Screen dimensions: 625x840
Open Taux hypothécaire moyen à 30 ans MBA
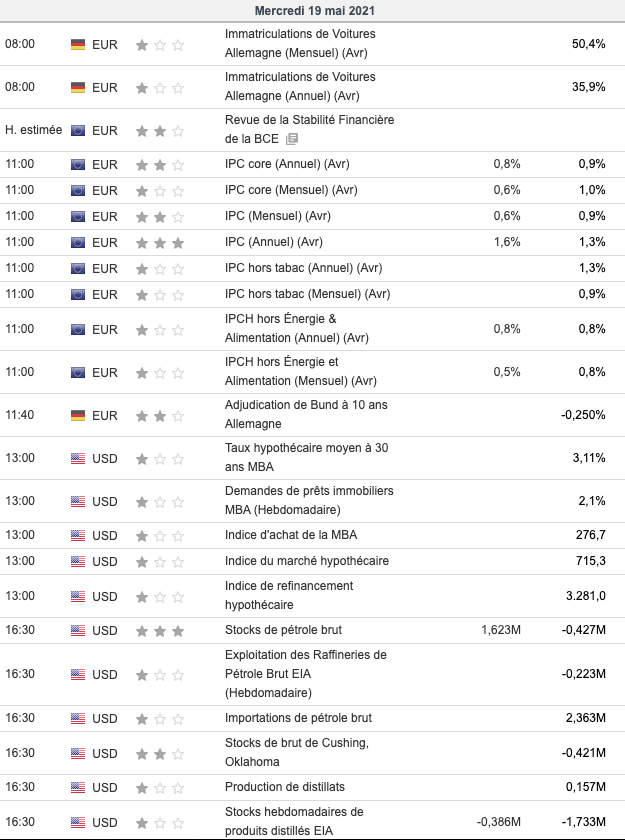pyautogui.click(x=306, y=458)
